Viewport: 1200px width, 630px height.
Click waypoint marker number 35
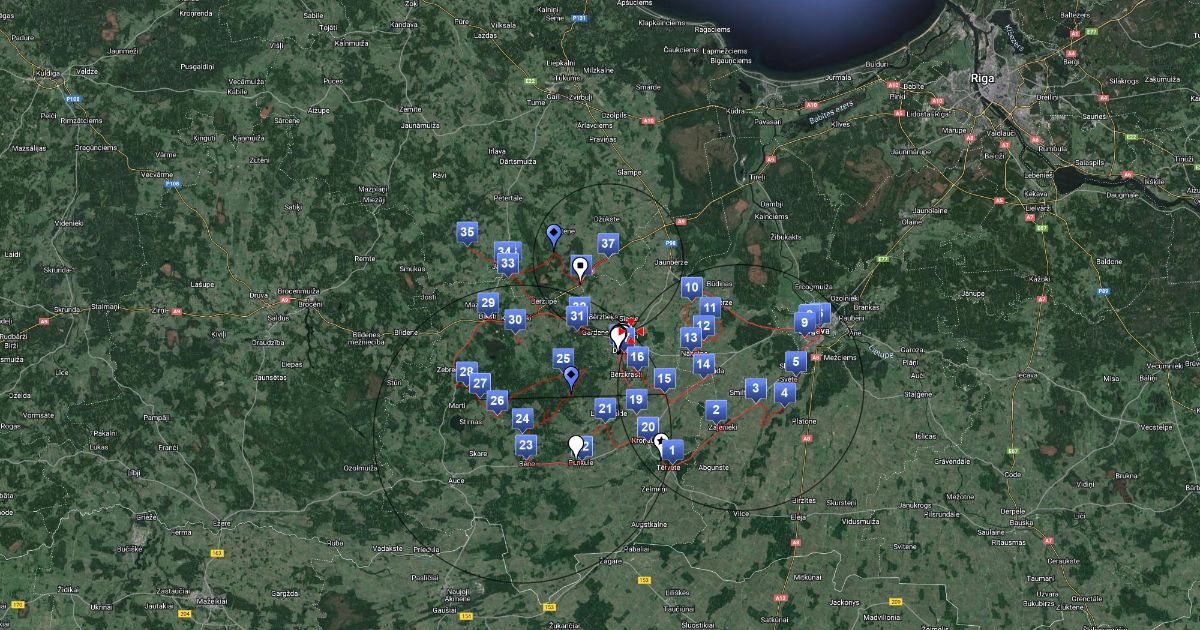point(466,233)
